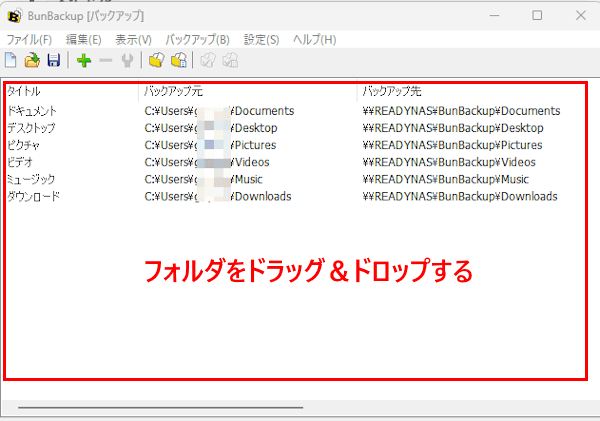Select the ダウンロード row title
The image size is (600, 421).
pos(34,196)
